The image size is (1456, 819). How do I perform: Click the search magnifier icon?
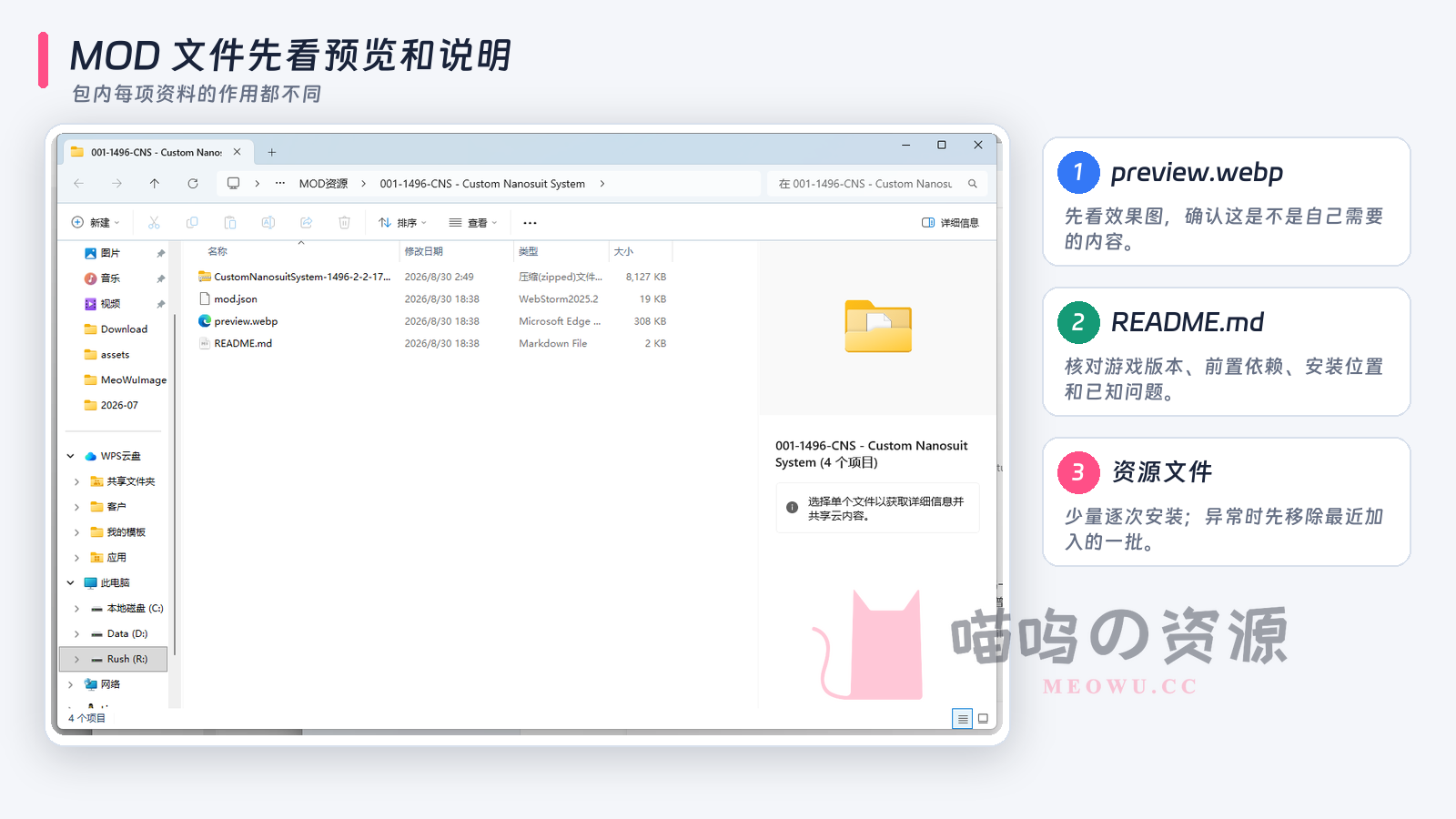973,184
